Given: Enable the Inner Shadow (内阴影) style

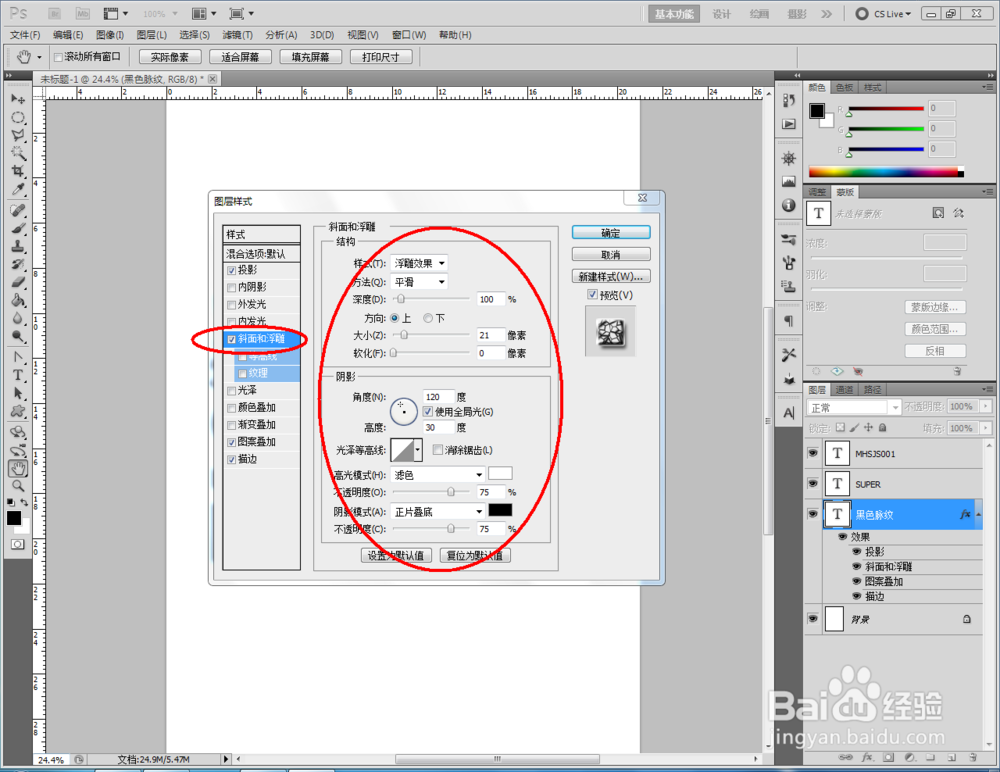Looking at the screenshot, I should pyautogui.click(x=232, y=288).
